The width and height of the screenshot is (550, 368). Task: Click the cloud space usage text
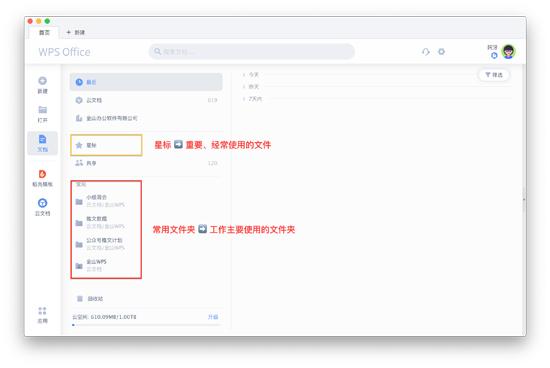point(104,317)
